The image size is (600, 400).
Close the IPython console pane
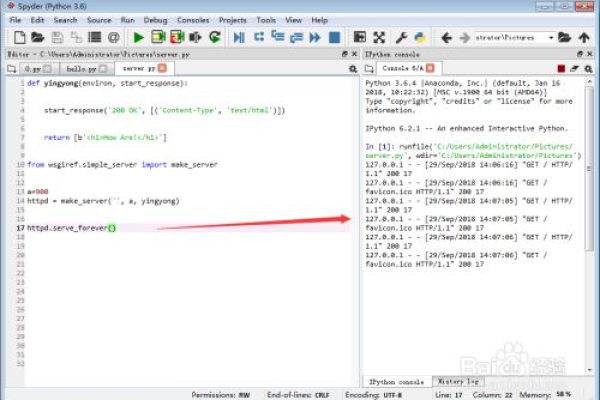[590, 54]
